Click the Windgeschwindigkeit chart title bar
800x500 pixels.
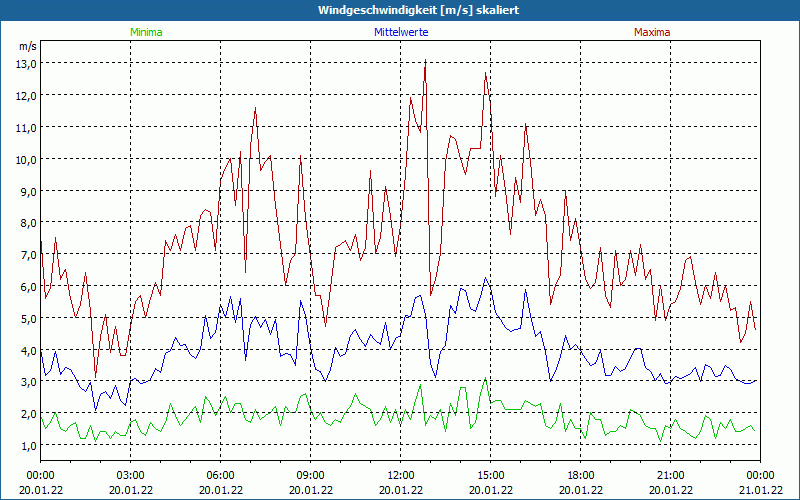click(400, 9)
